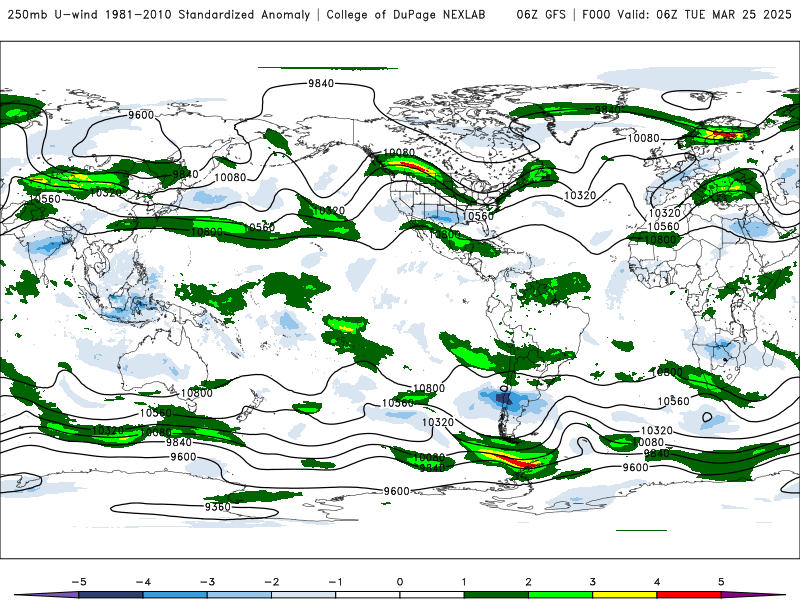Click the colorbar tick label '-3'
Image resolution: width=800 pixels, height=600 pixels.
pos(207,582)
